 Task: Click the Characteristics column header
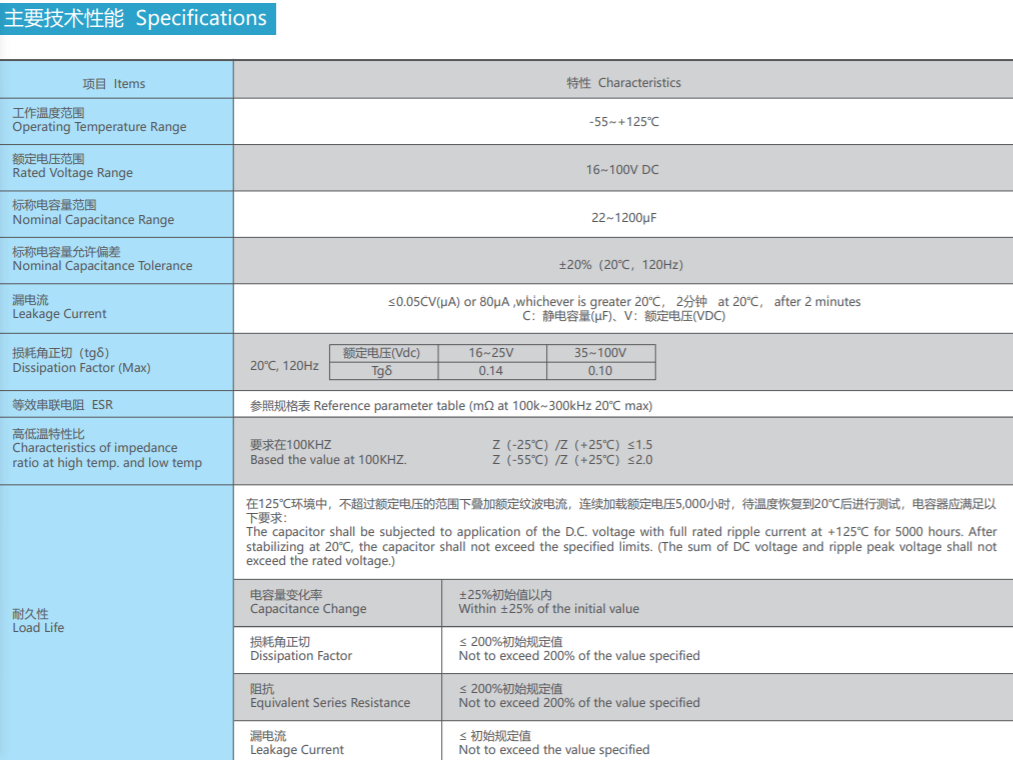pyautogui.click(x=623, y=83)
